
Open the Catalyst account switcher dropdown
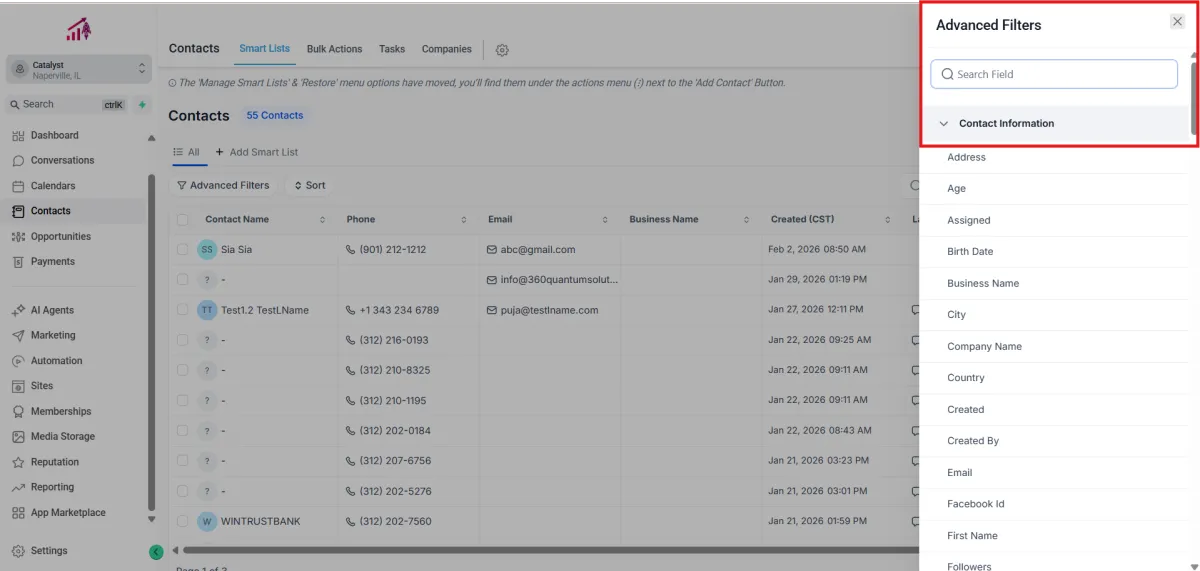[78, 69]
